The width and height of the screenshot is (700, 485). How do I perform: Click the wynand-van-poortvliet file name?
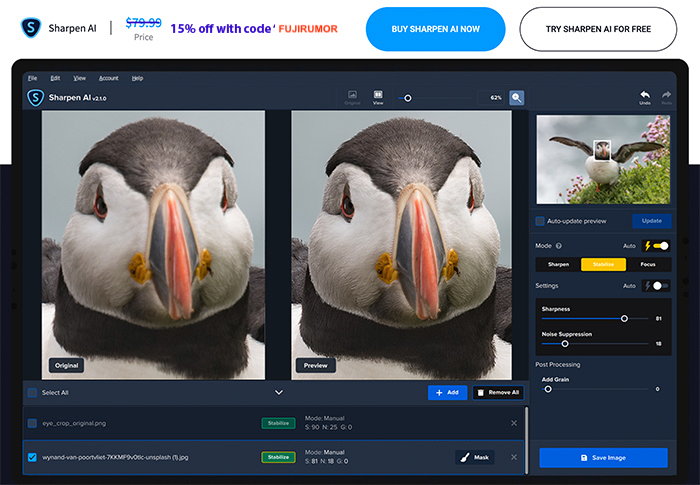point(115,457)
